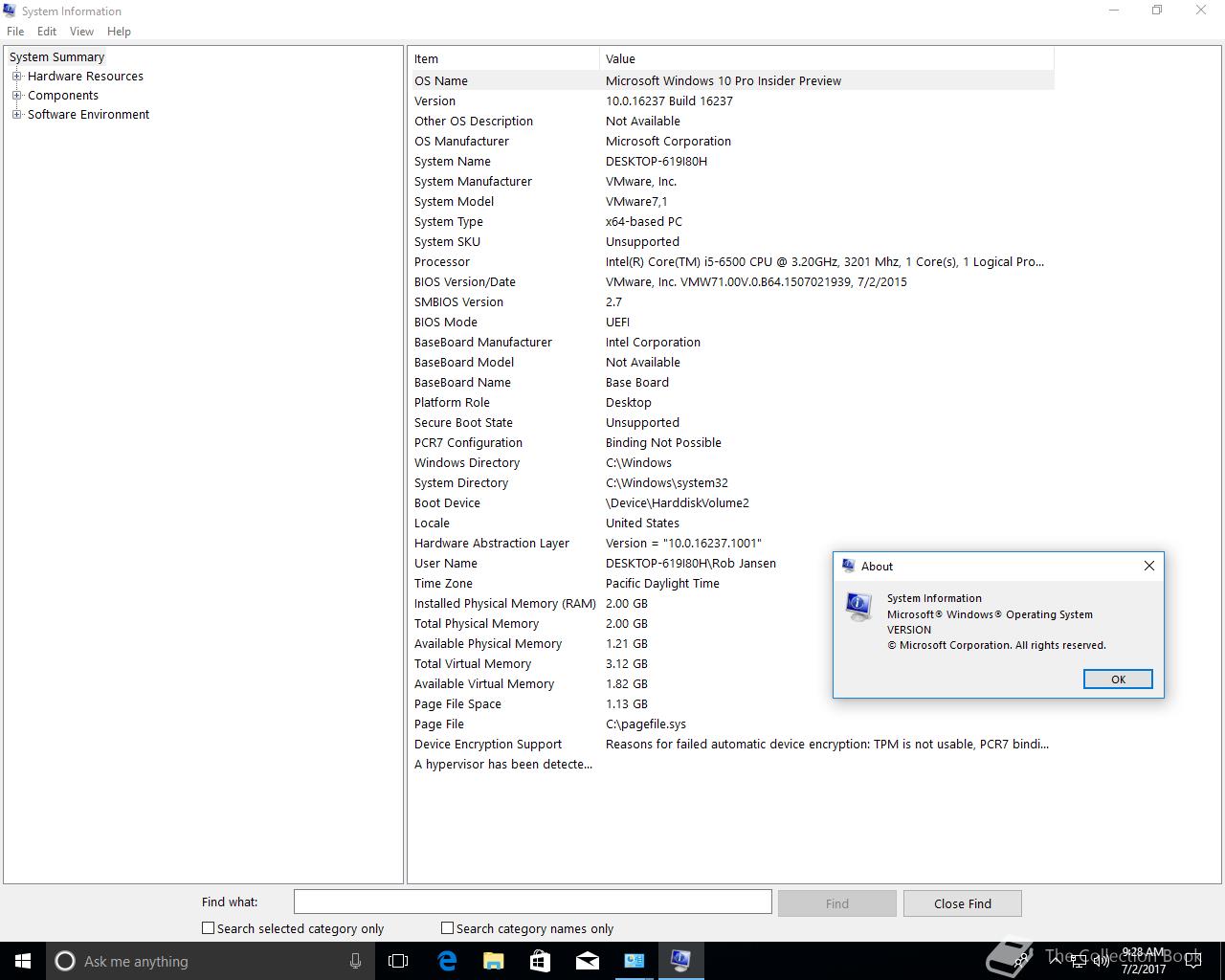Open Task View from the taskbar
1225x980 pixels.
click(x=398, y=961)
